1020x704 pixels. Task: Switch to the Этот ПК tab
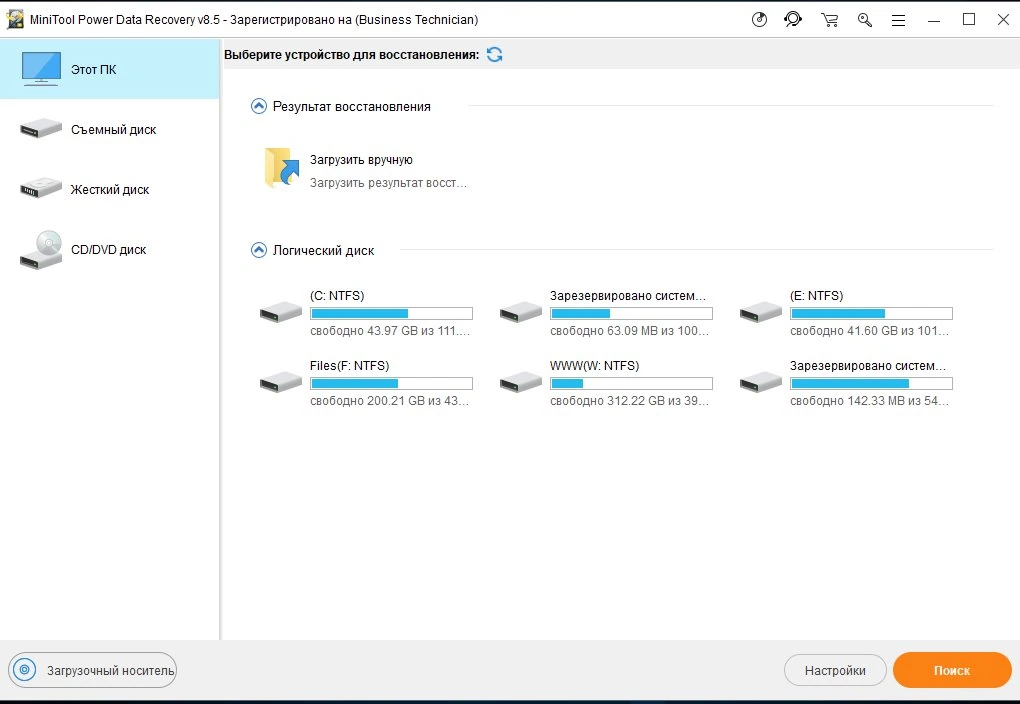(109, 69)
